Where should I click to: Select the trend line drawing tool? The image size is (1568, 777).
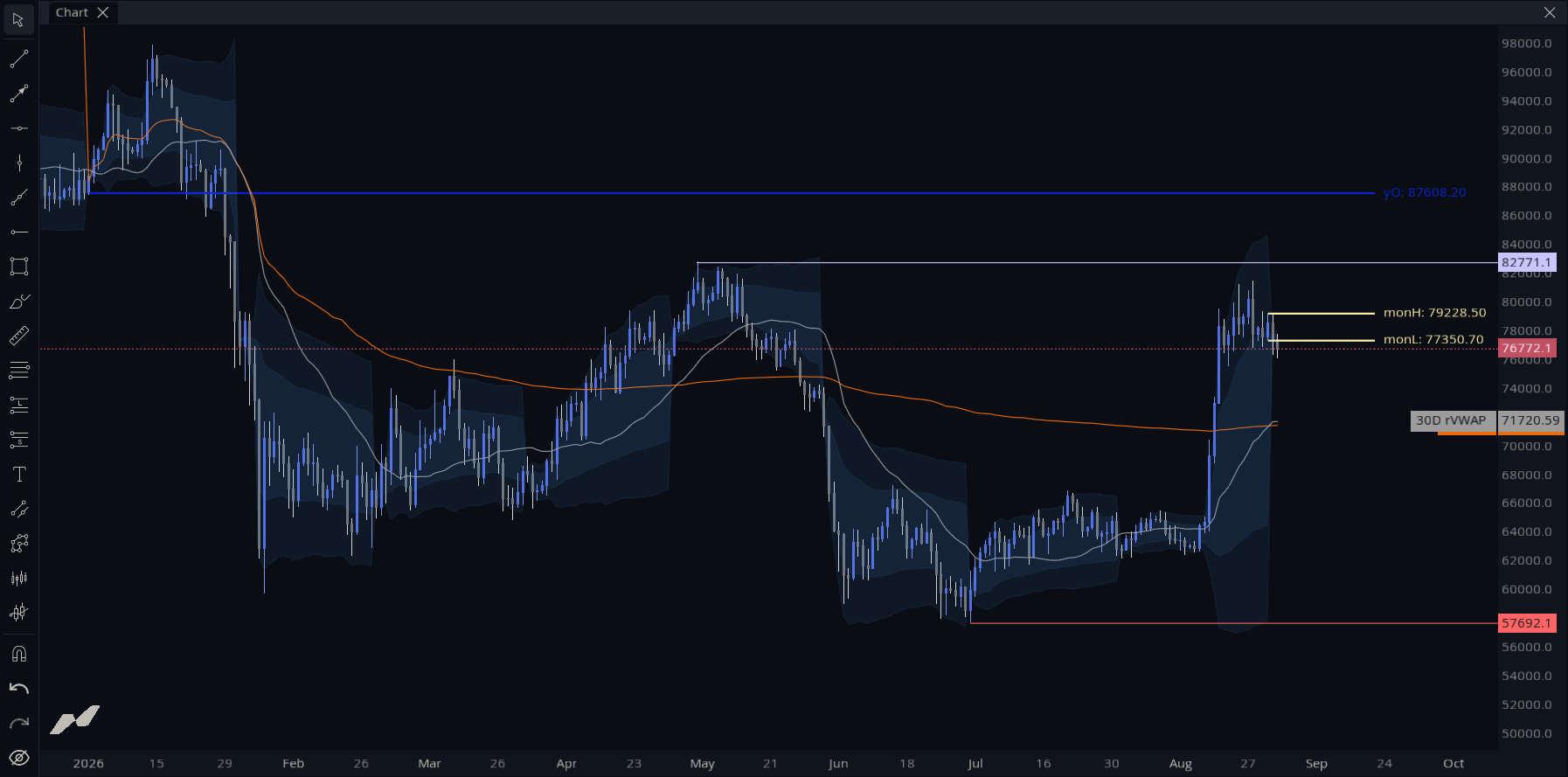click(x=18, y=59)
